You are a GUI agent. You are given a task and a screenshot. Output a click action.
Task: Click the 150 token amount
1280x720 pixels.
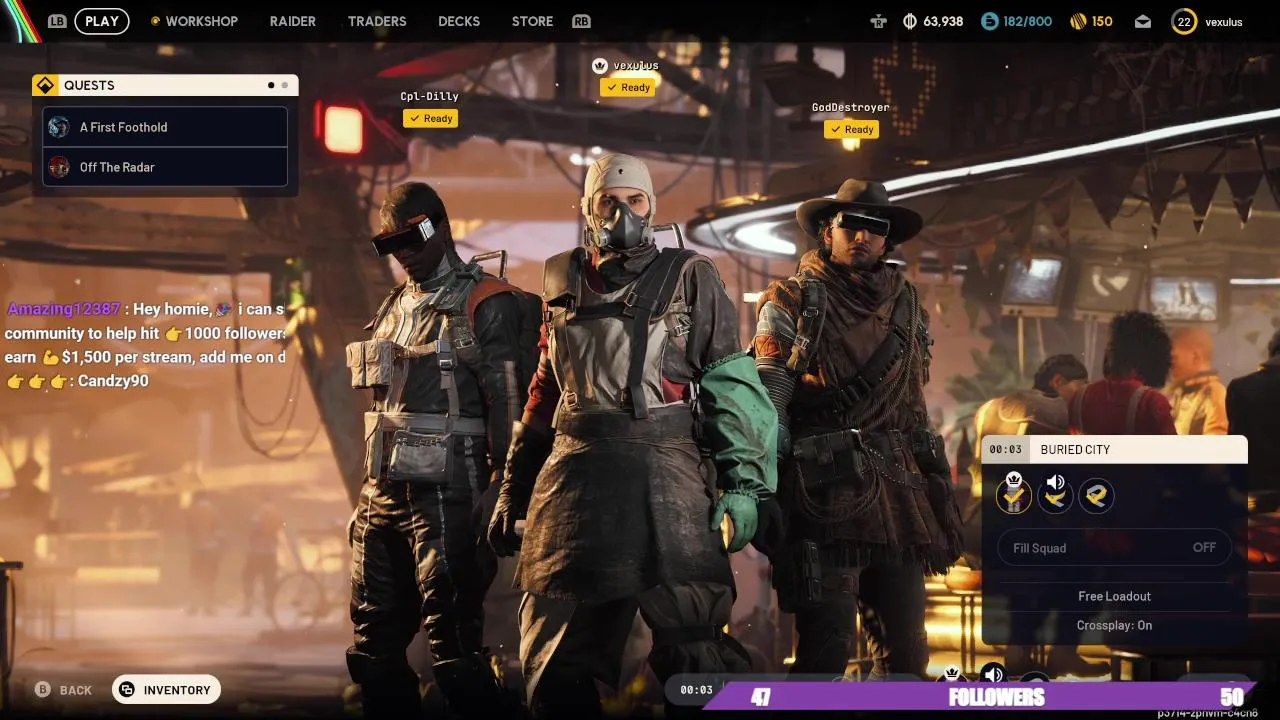(1102, 21)
